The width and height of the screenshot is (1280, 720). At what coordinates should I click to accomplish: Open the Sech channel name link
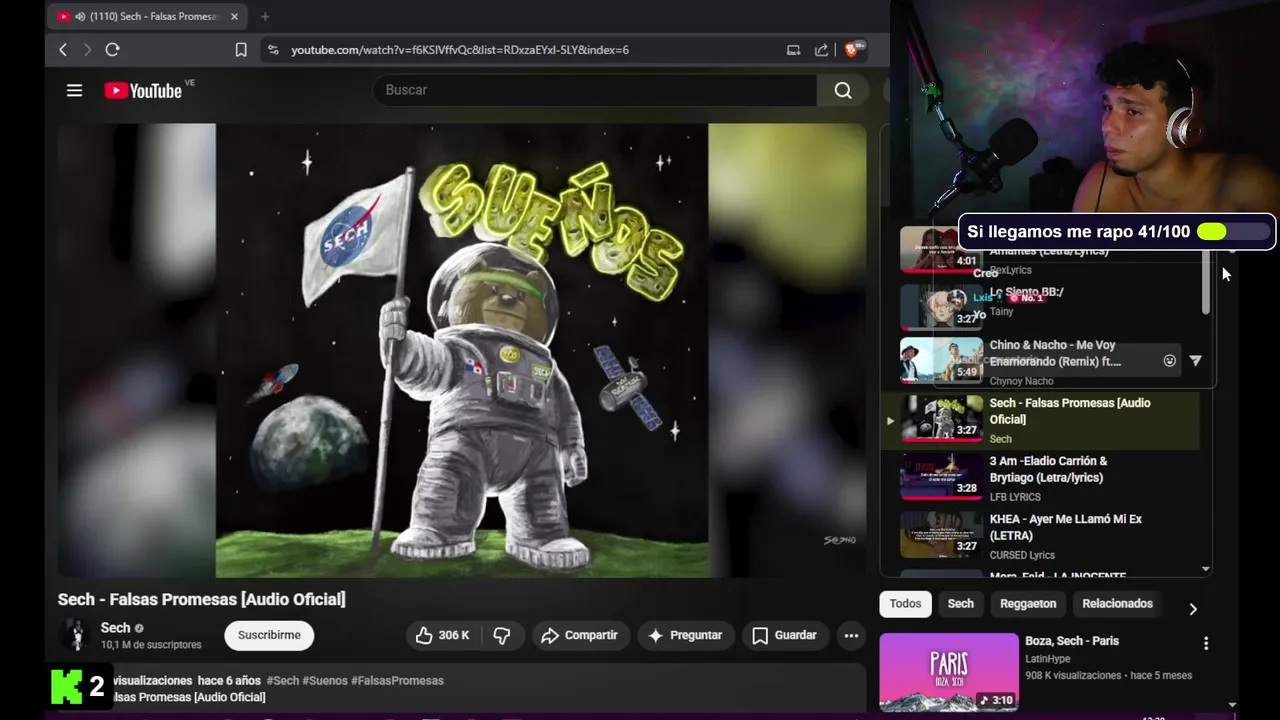[x=115, y=628]
